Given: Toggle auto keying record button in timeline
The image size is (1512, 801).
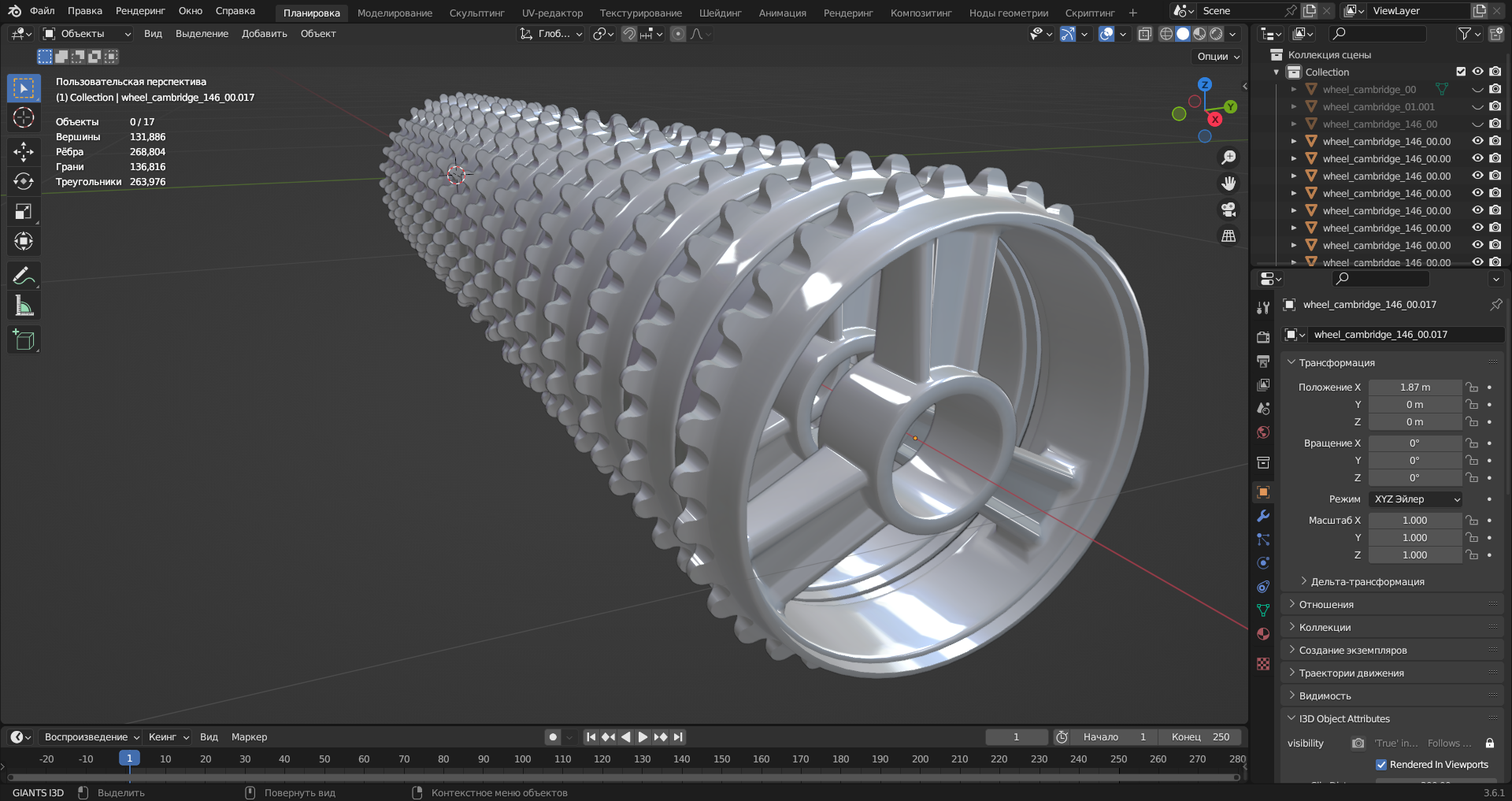Looking at the screenshot, I should pyautogui.click(x=553, y=737).
